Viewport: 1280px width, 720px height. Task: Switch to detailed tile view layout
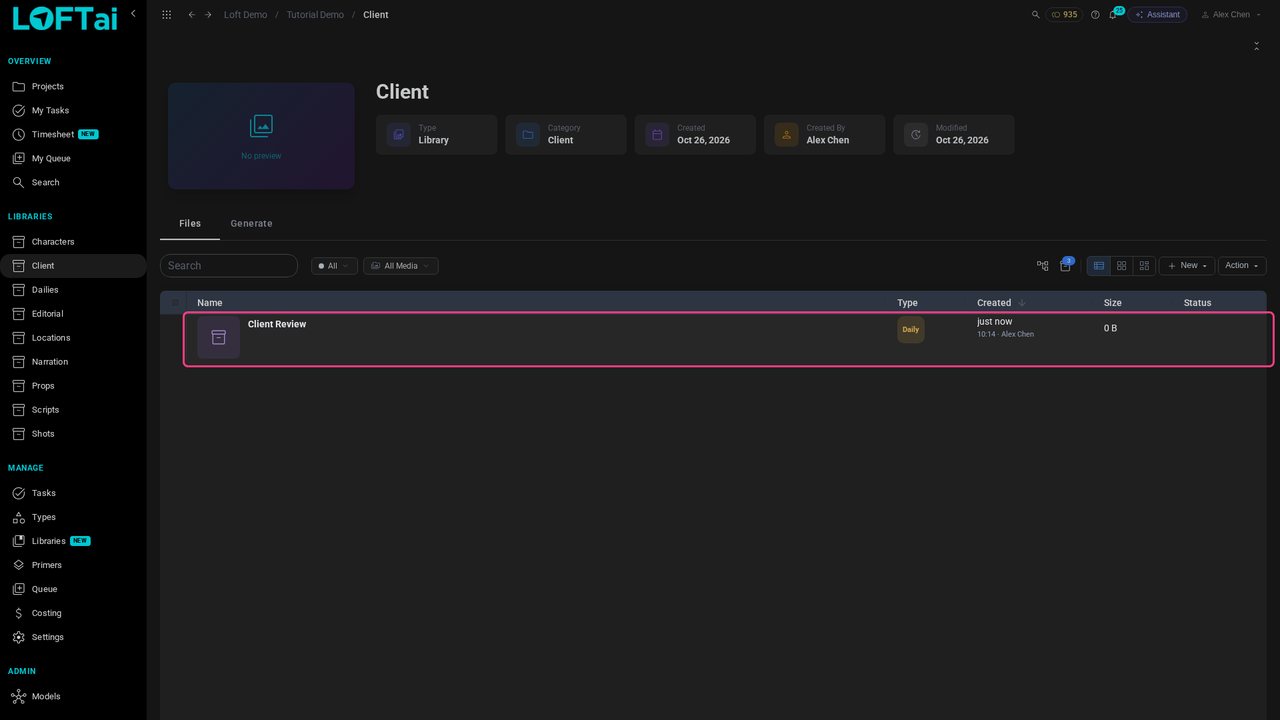coord(1144,266)
